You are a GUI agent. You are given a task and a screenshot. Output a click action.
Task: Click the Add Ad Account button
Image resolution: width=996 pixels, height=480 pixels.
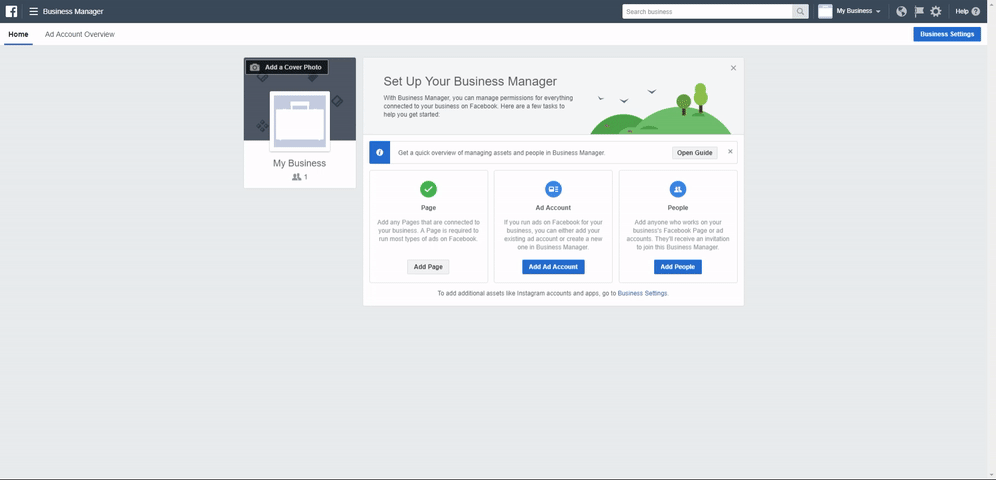(x=553, y=267)
